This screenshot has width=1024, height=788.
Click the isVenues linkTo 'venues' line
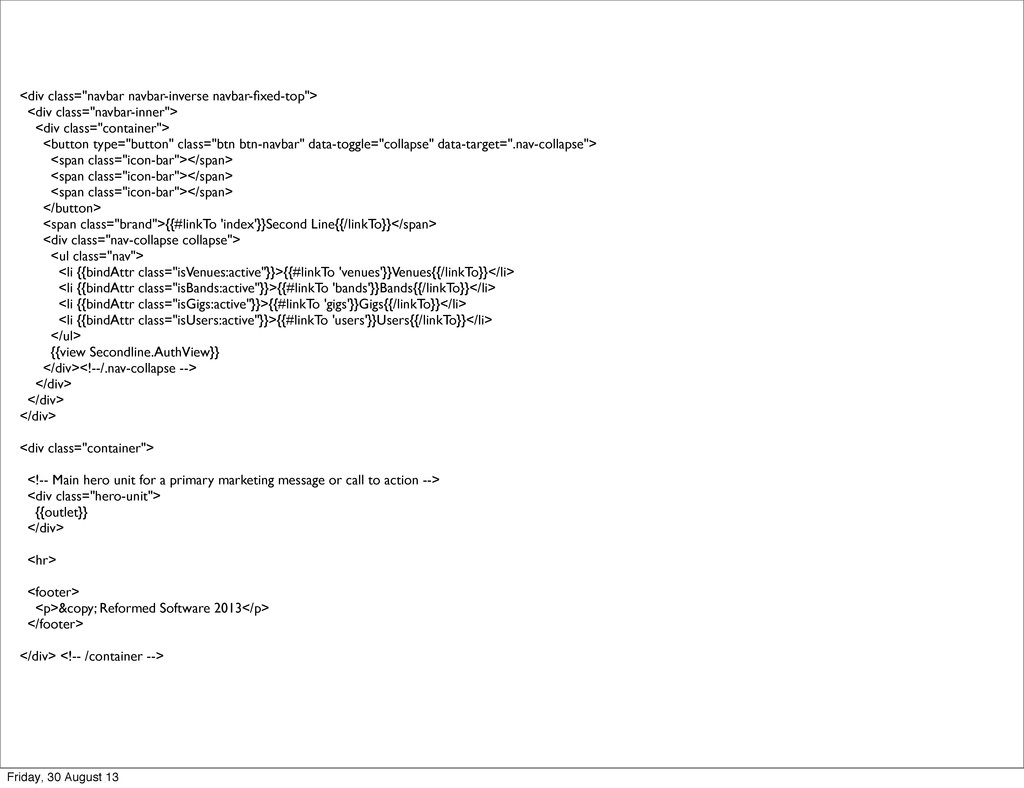(x=287, y=272)
